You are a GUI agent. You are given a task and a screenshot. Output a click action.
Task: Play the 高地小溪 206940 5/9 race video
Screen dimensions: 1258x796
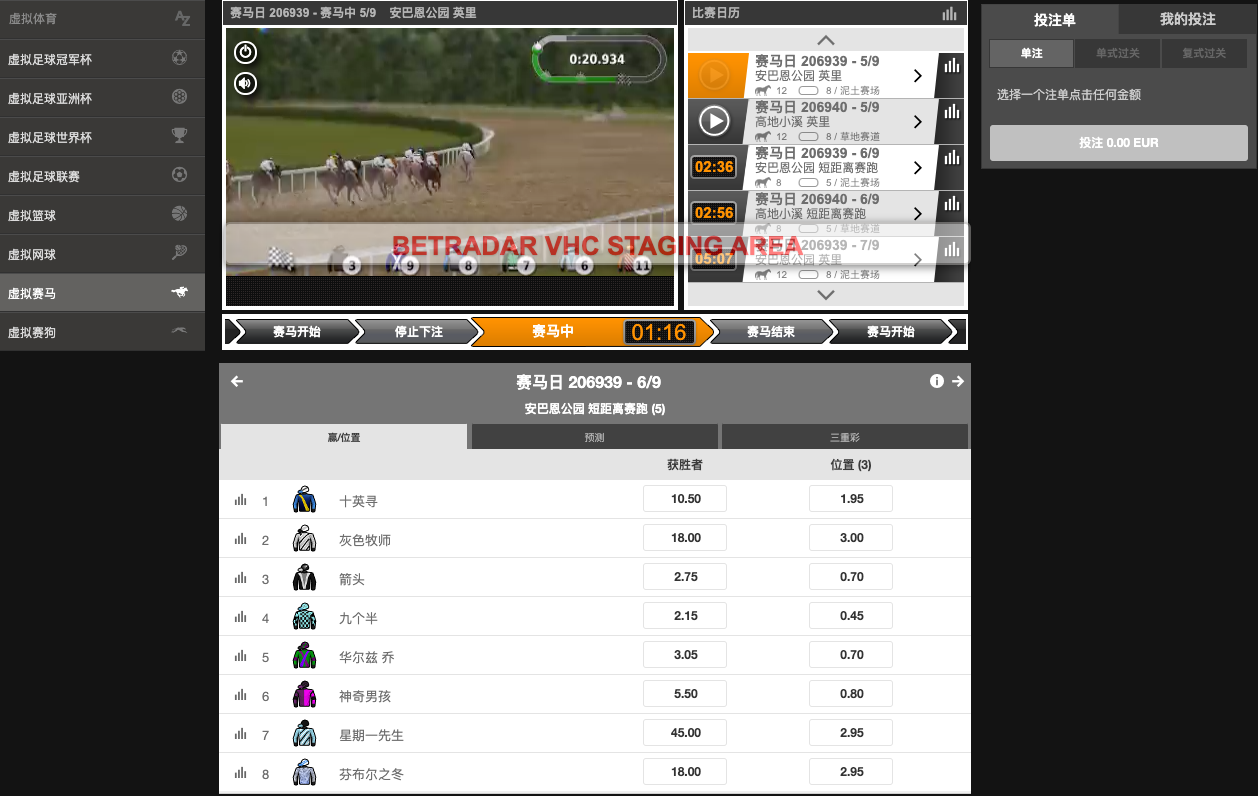coord(713,122)
